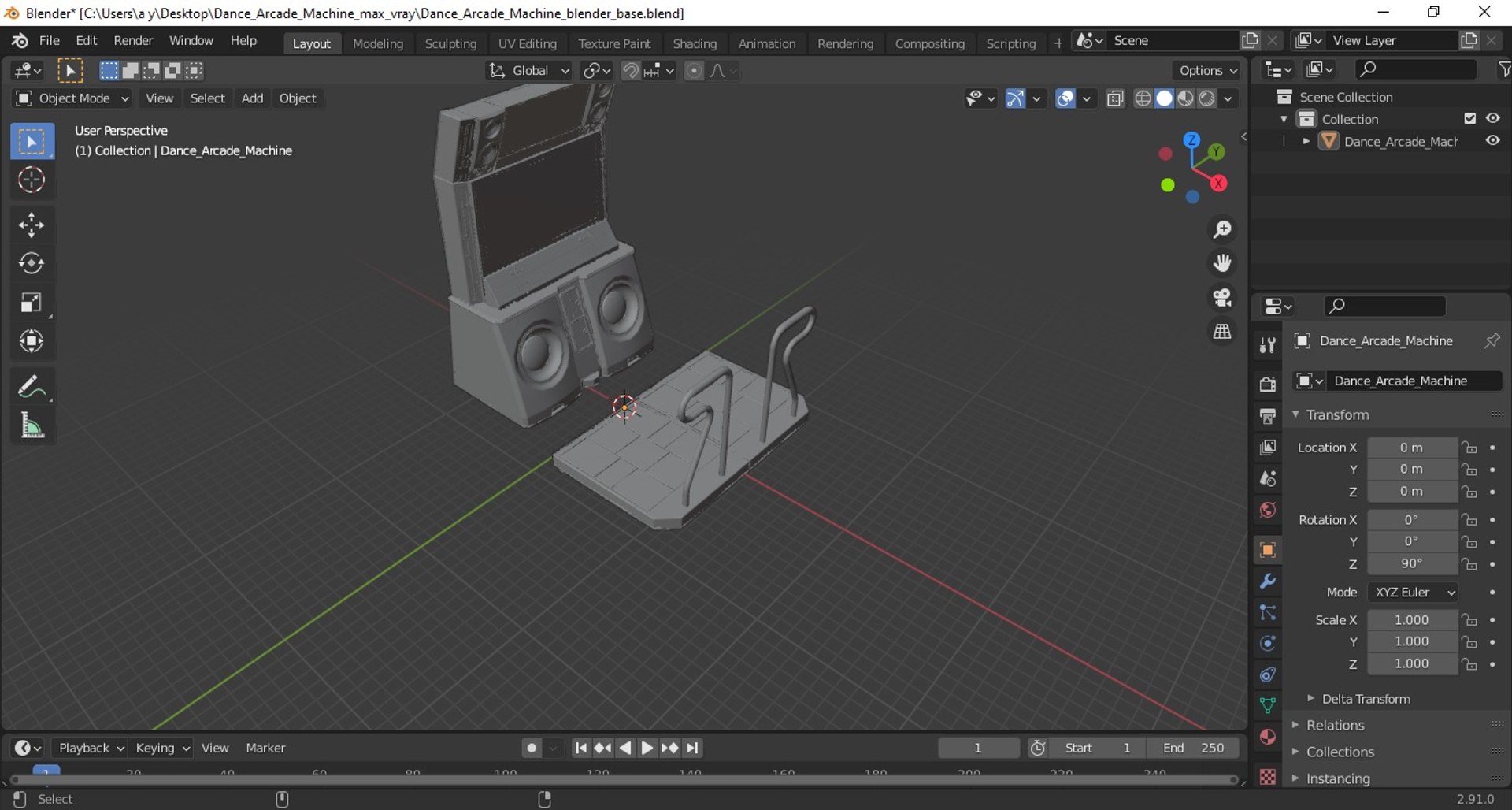Switch to the Modeling workspace tab
This screenshot has height=810, width=1512.
pyautogui.click(x=378, y=44)
